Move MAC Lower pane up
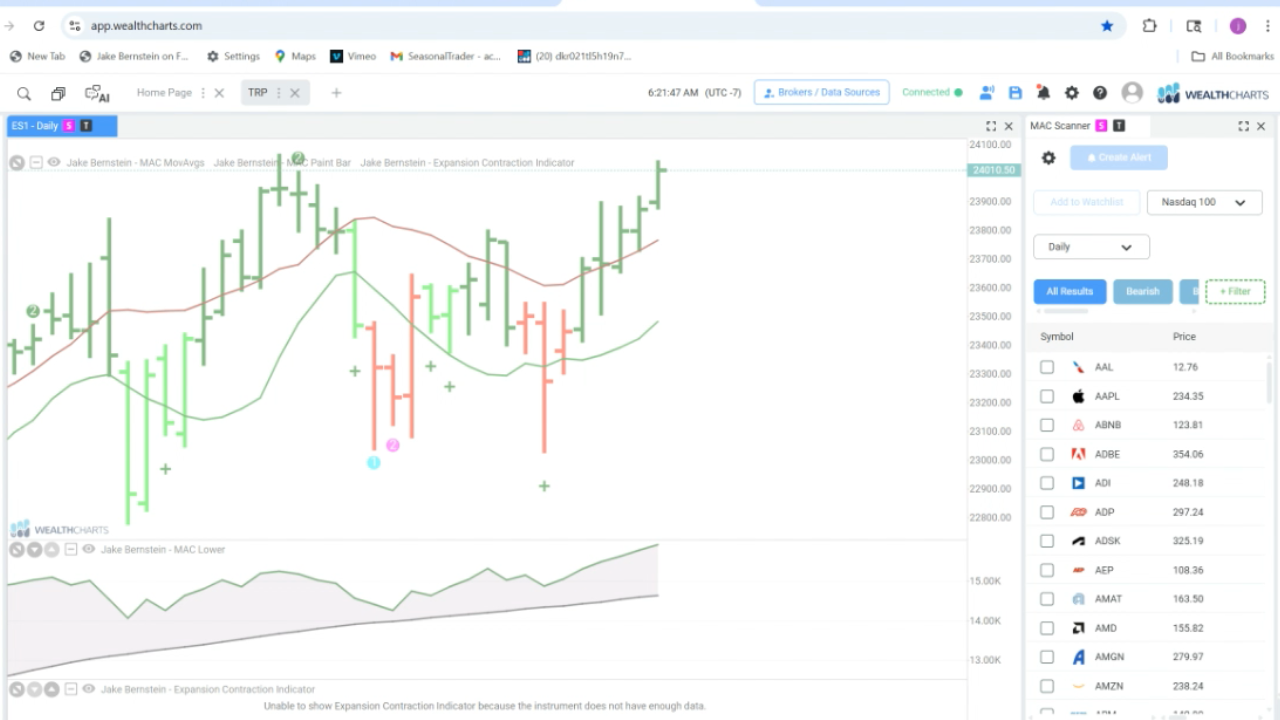Screen dimensions: 1280x720 pos(51,550)
